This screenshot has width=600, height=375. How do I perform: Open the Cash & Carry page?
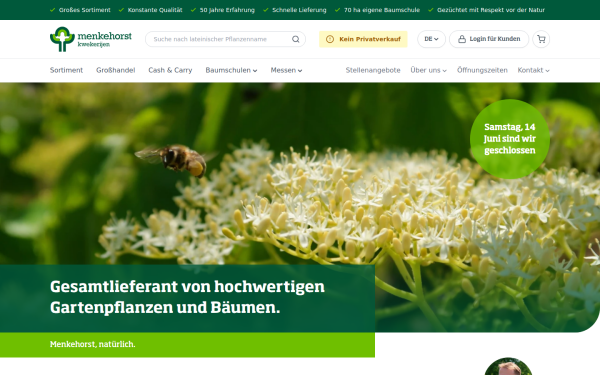(170, 70)
